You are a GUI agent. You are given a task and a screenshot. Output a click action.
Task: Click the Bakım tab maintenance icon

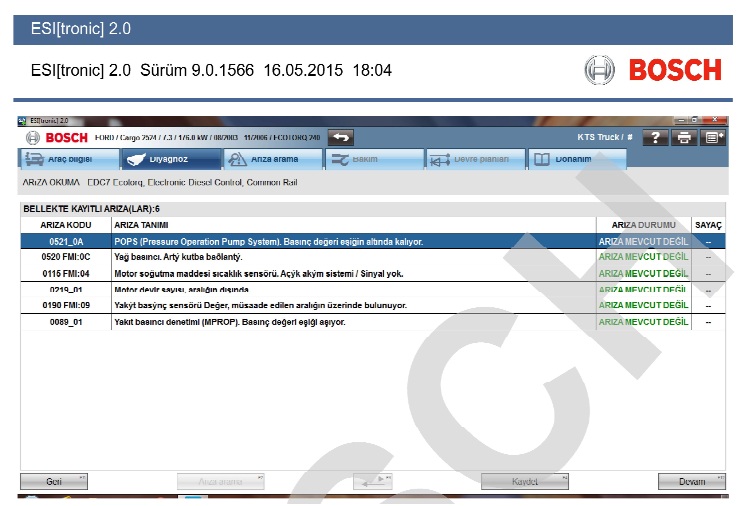click(340, 160)
